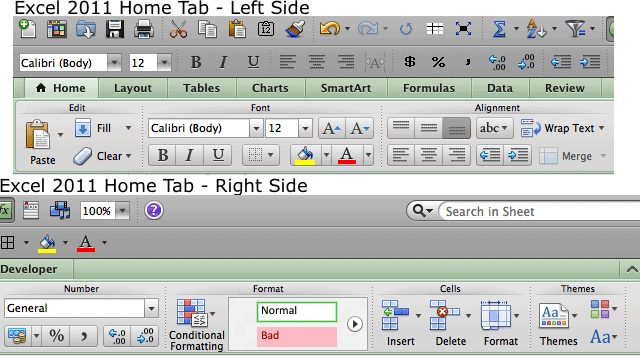Open the General number format dropdown
Viewport: 640px width, 360px height.
151,309
